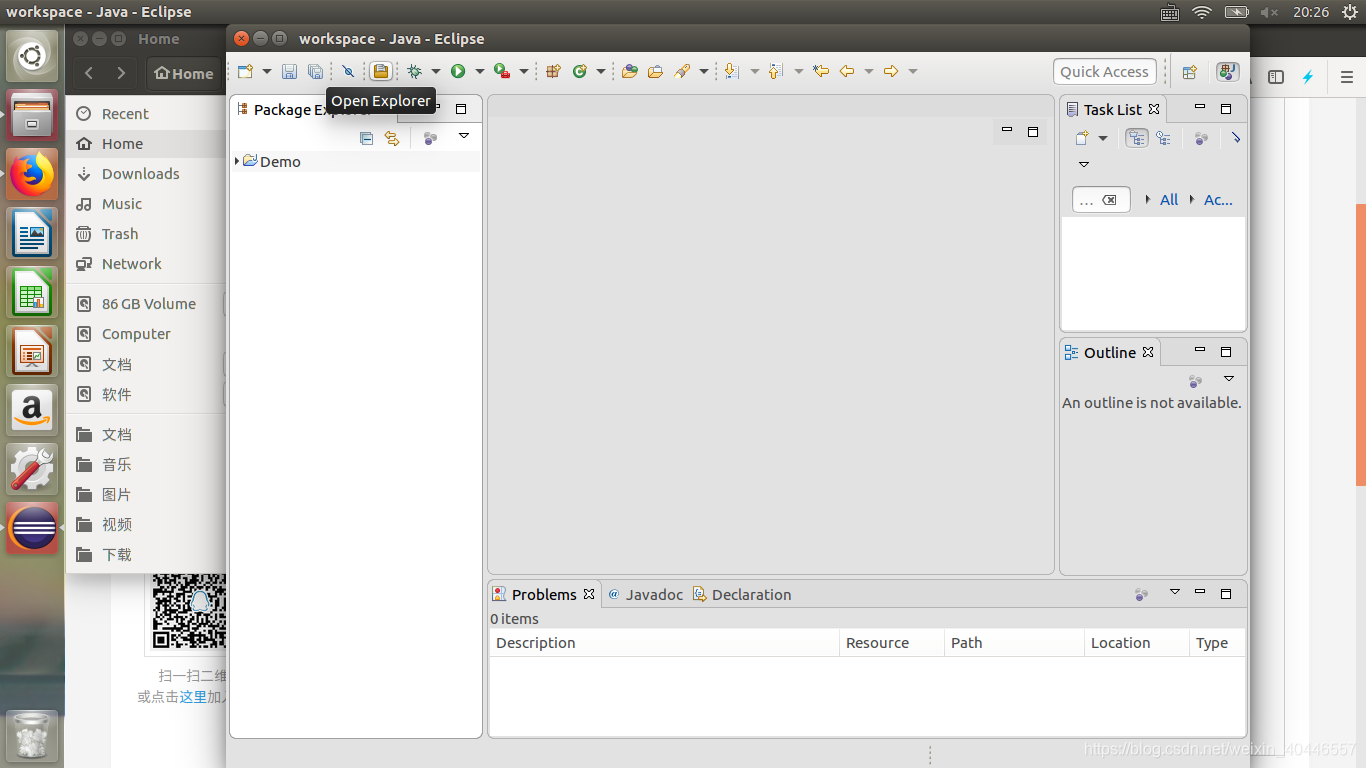Toggle Link with Editor in Package Explorer
1366x768 pixels.
click(391, 138)
